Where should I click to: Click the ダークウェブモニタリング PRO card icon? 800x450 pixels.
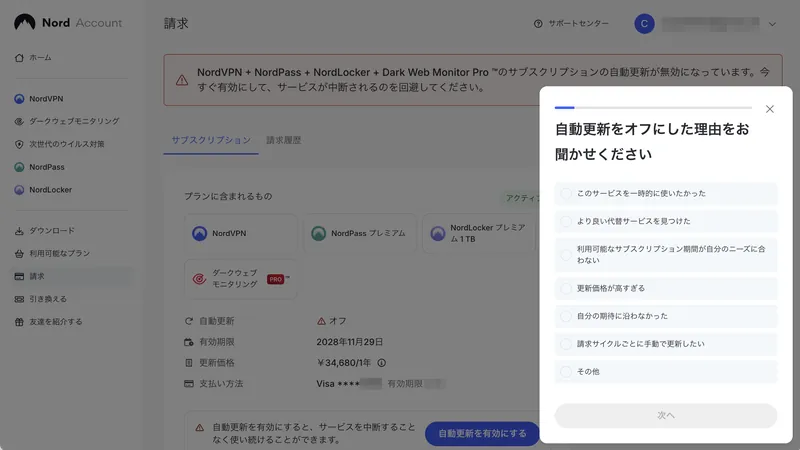point(199,279)
